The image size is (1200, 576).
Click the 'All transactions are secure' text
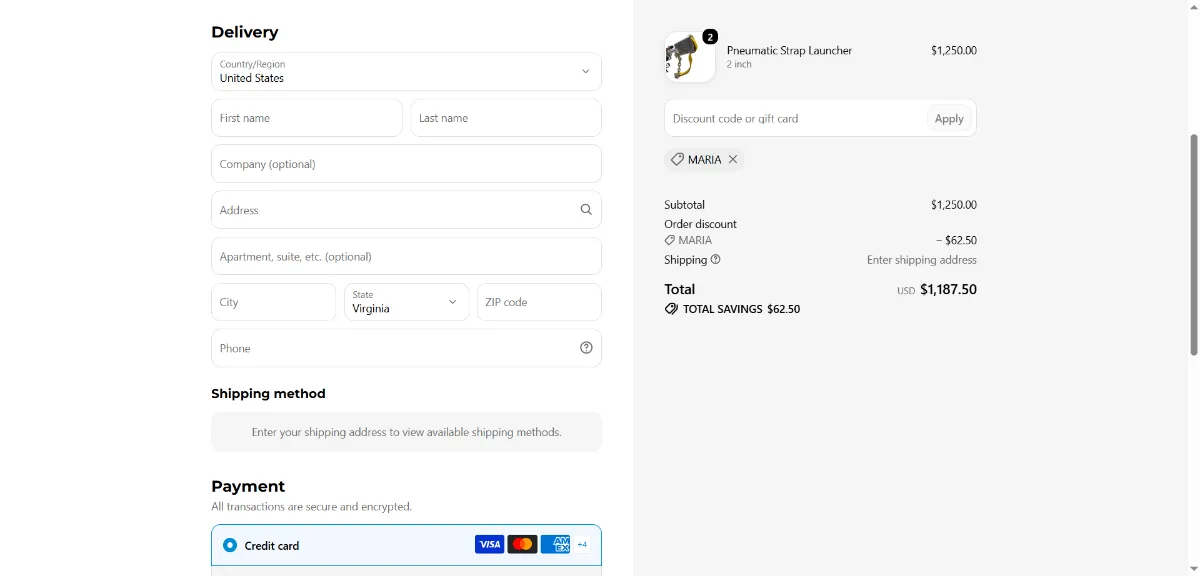click(x=311, y=507)
